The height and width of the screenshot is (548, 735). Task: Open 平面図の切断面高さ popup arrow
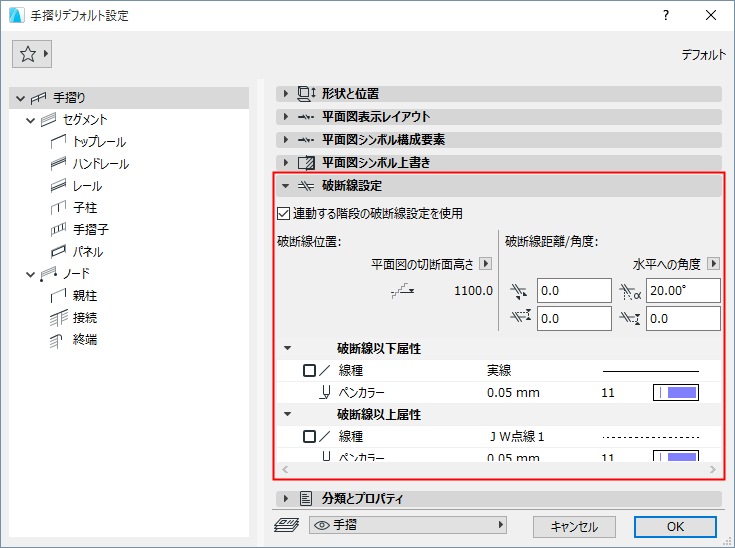(486, 263)
